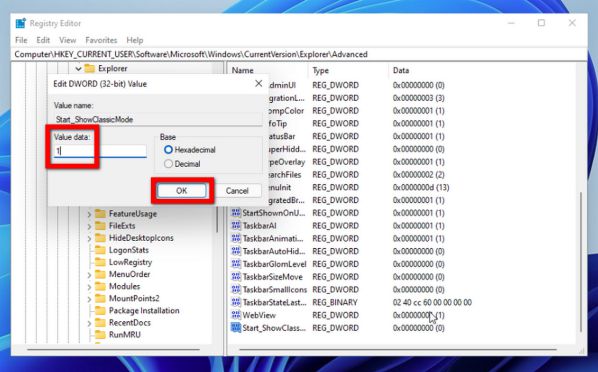Screen dimensions: 598x372
Task: Open the Favorites menu
Action: coord(101,40)
